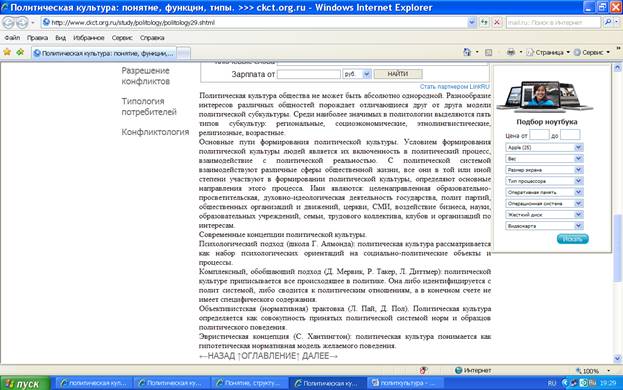Select the Политическая культура browser tab

click(103, 53)
